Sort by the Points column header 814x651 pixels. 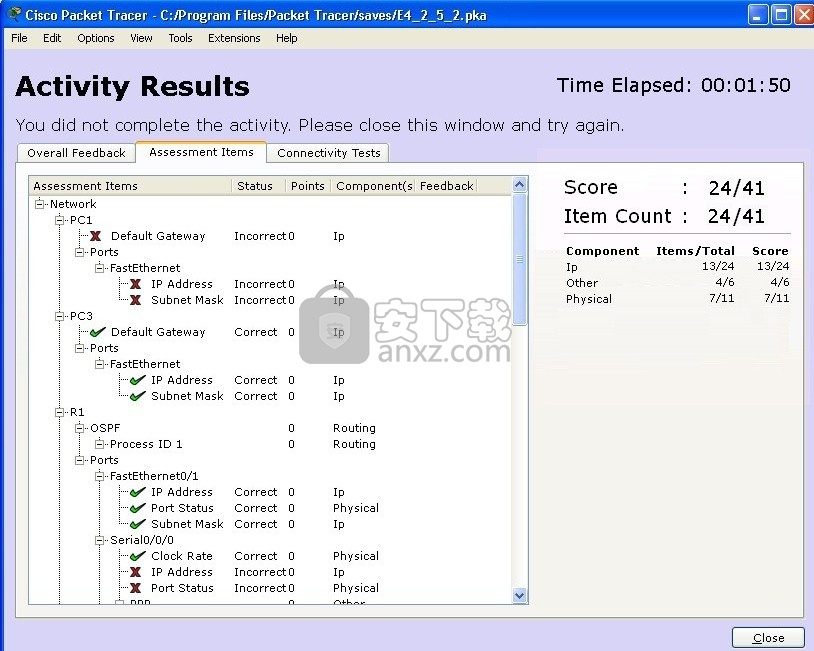point(308,186)
